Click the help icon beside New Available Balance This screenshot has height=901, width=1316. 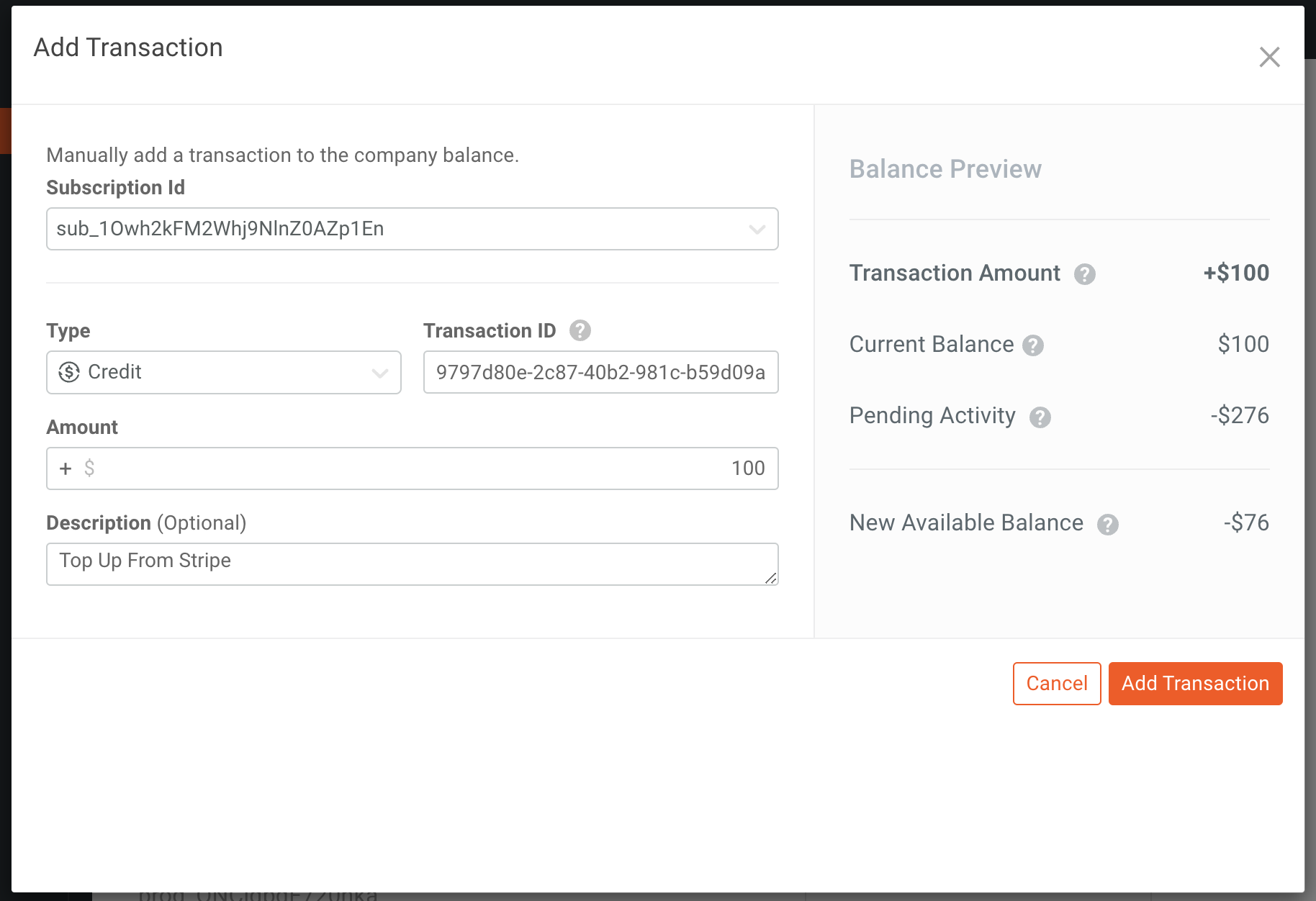click(1108, 524)
